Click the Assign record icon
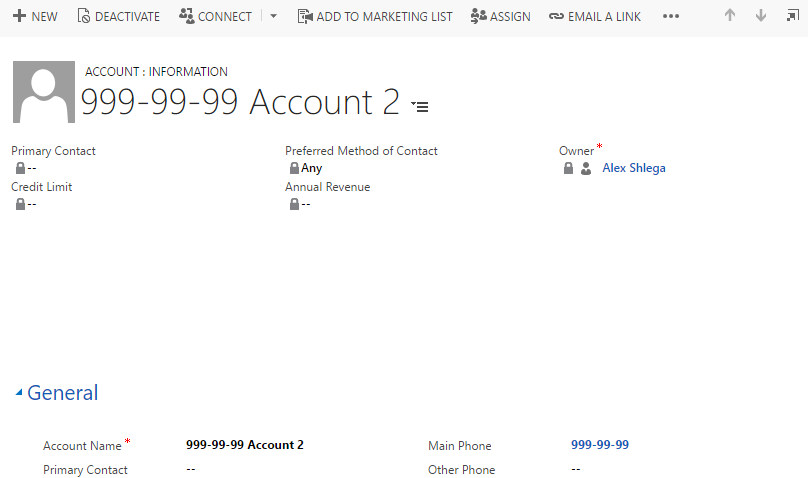The width and height of the screenshot is (808, 478). pyautogui.click(x=478, y=16)
